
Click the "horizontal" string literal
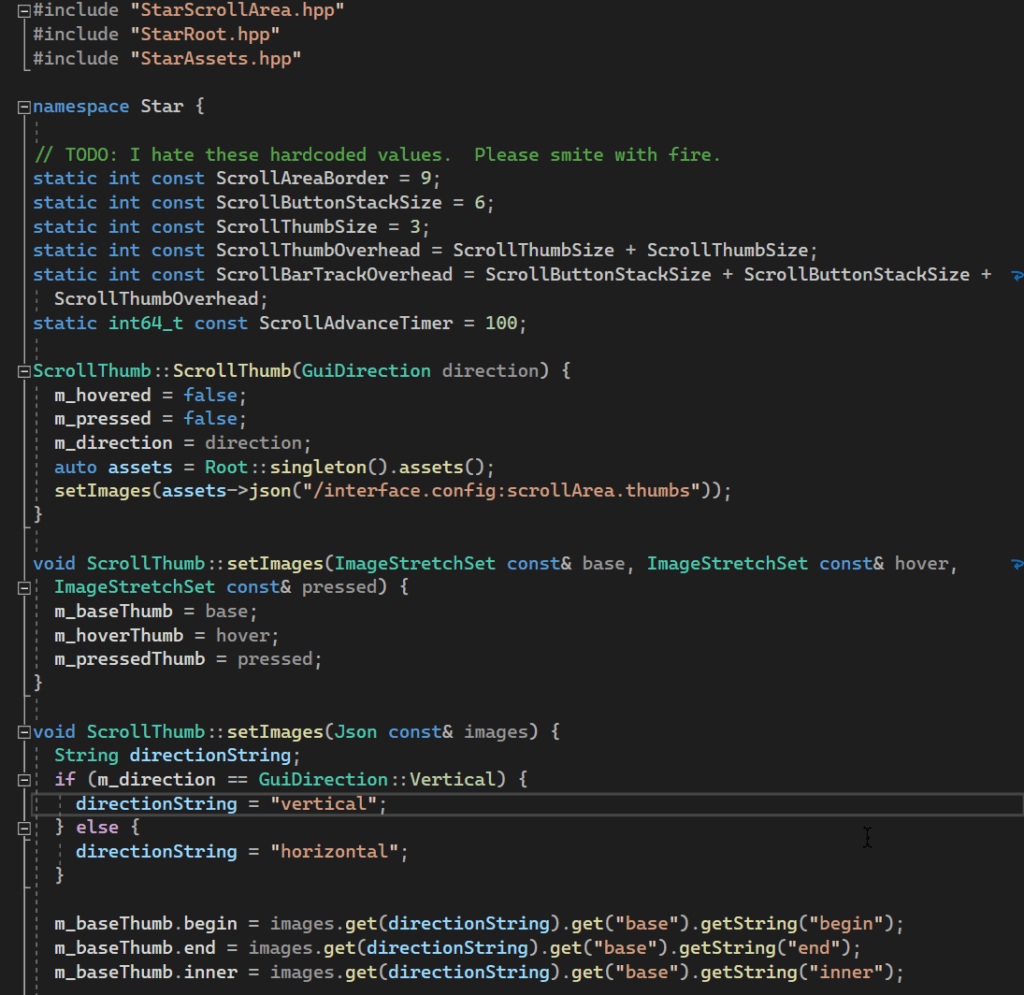click(334, 851)
